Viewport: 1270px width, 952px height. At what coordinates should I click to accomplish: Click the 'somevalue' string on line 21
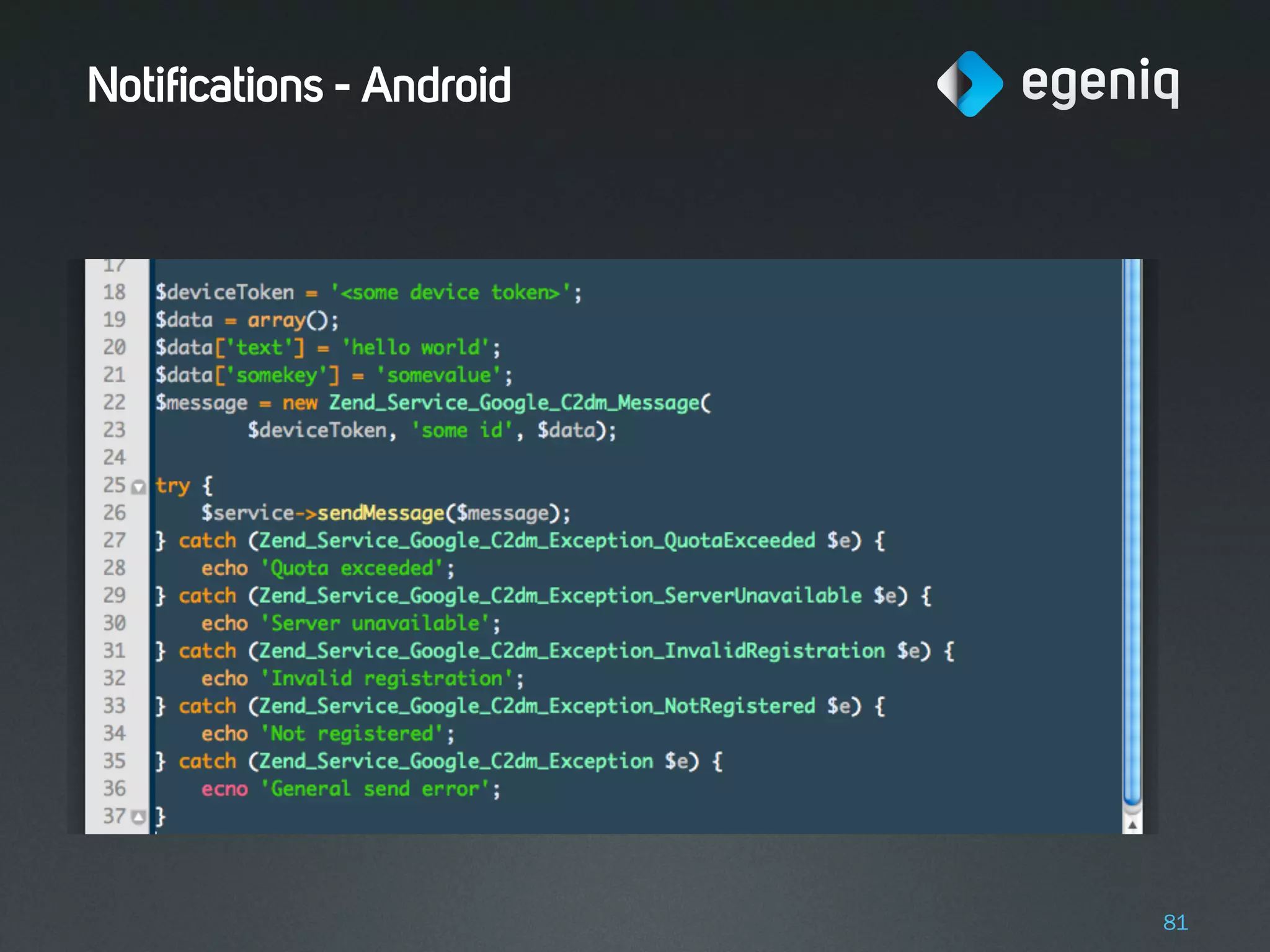(439, 375)
